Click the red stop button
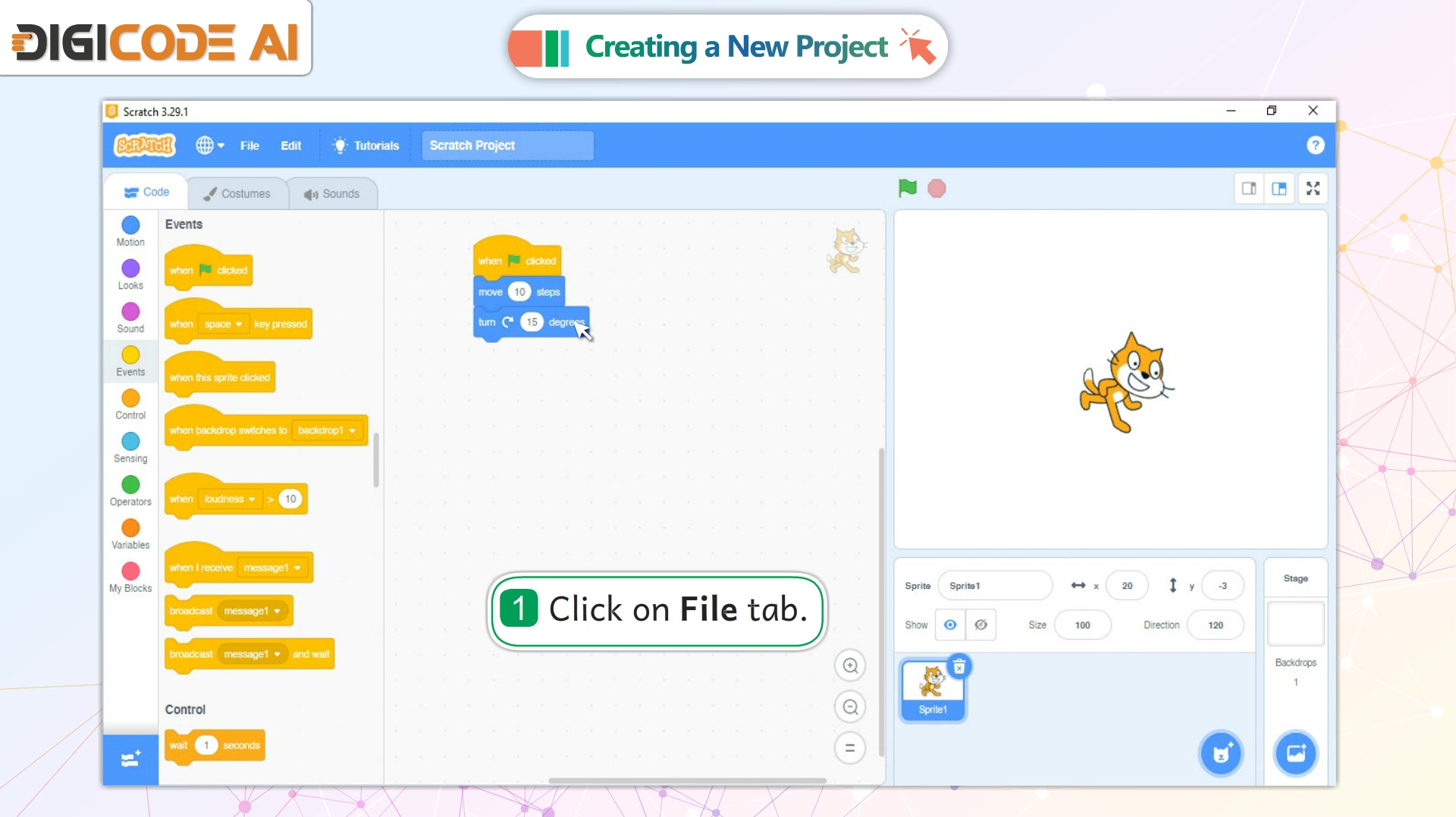The image size is (1456, 817). click(x=937, y=189)
